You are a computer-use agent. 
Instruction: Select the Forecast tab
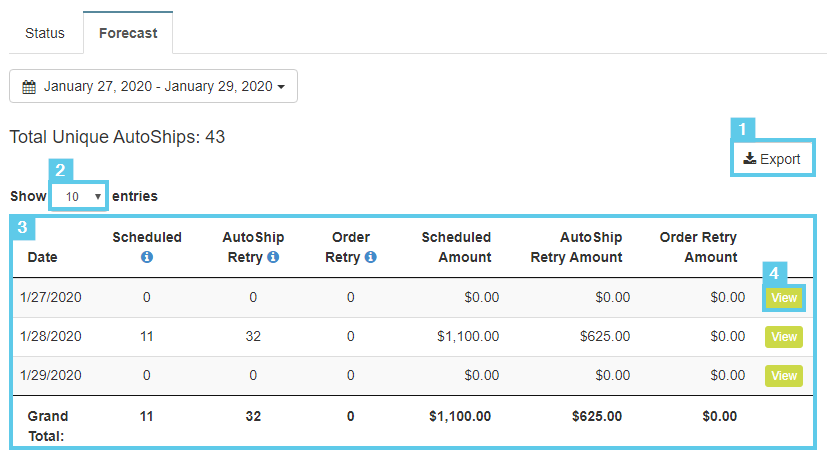tap(128, 33)
